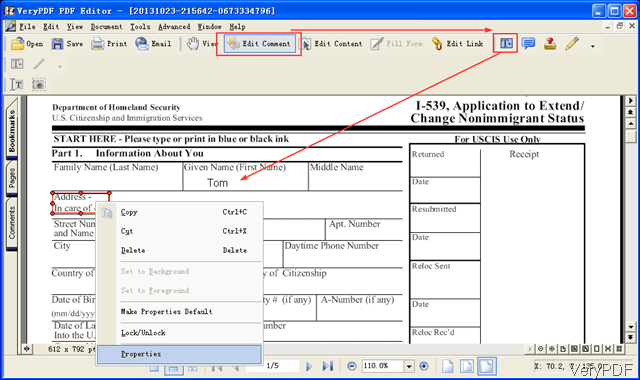Open the Window menu
Screen dimensions: 640x380
coord(209,27)
